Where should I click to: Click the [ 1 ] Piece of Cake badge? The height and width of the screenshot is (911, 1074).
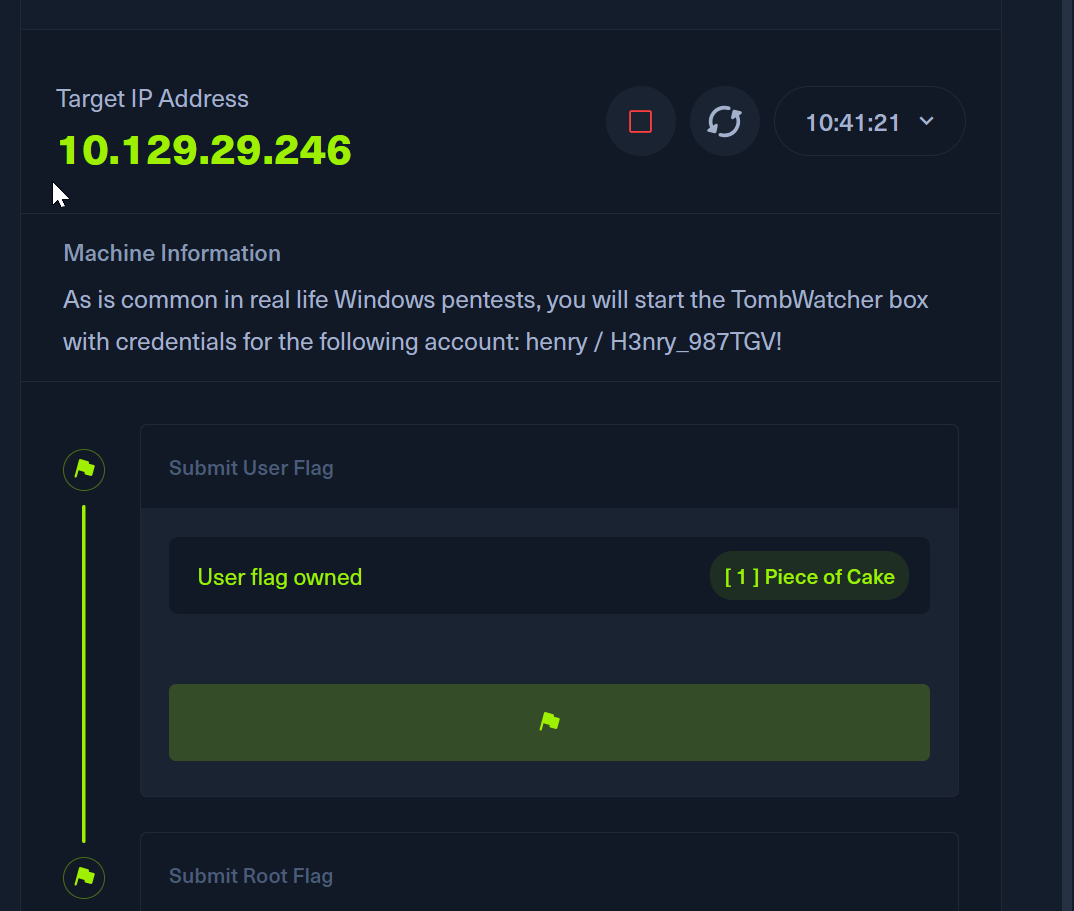[x=809, y=576]
